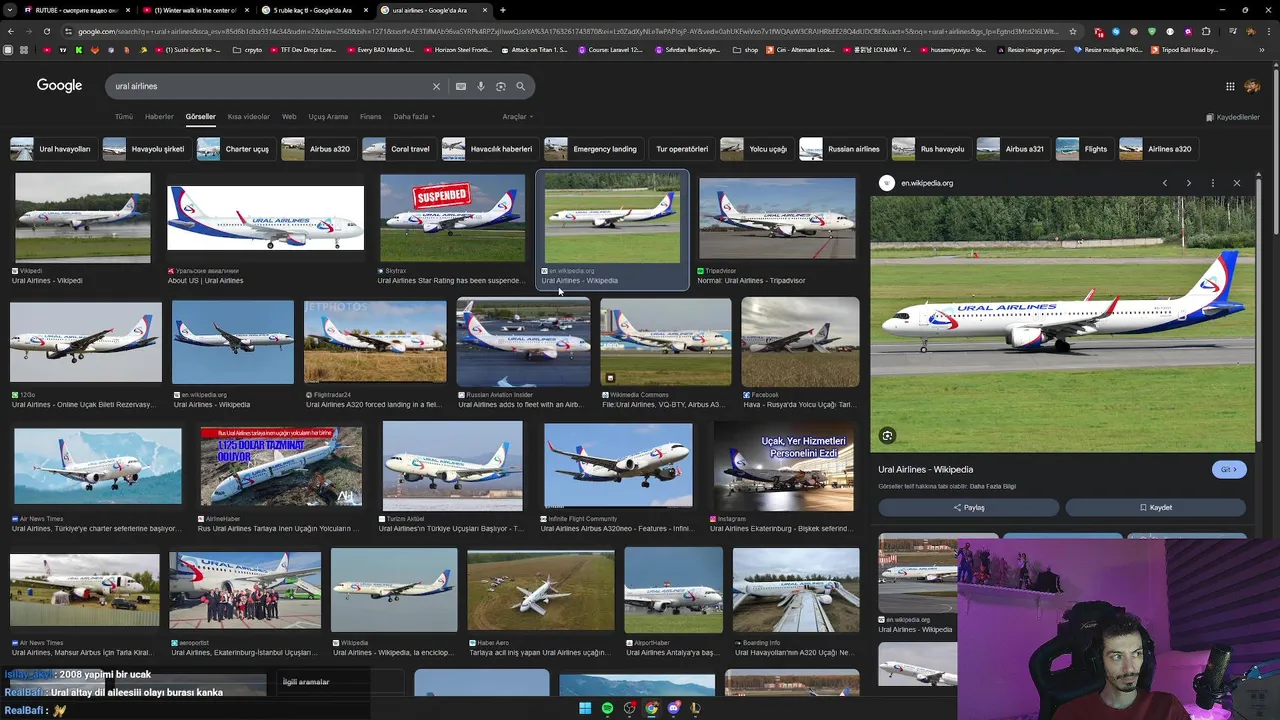Expand the Araçlar tools dropdown

[517, 117]
